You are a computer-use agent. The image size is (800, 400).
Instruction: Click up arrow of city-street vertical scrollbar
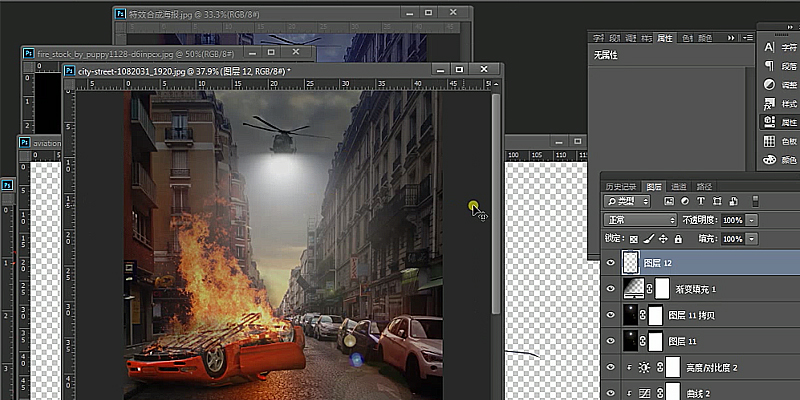click(496, 85)
